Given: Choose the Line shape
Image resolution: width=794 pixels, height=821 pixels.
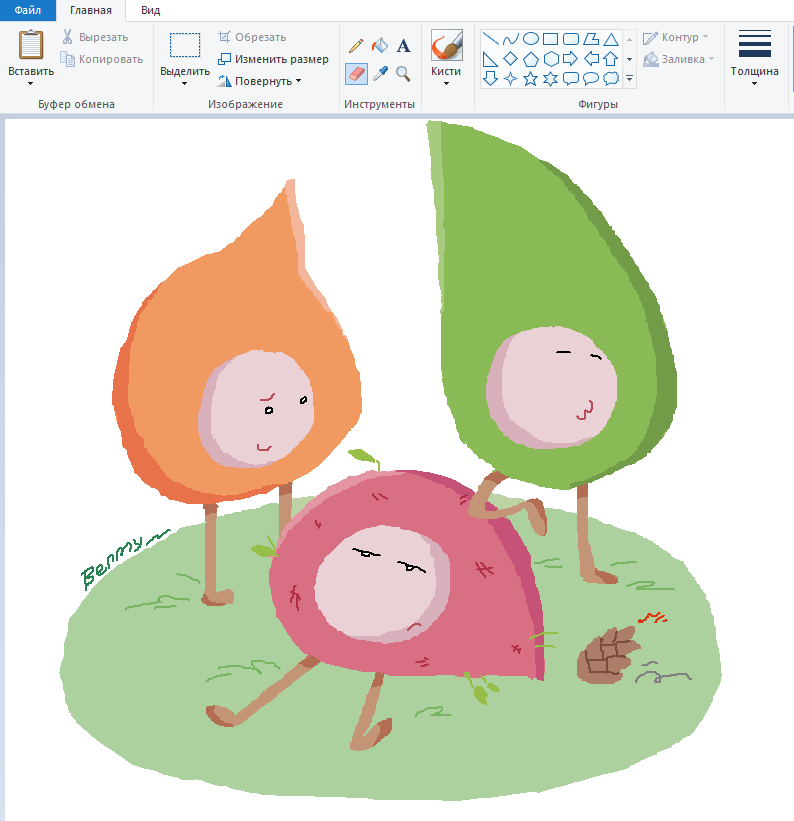Looking at the screenshot, I should [490, 39].
